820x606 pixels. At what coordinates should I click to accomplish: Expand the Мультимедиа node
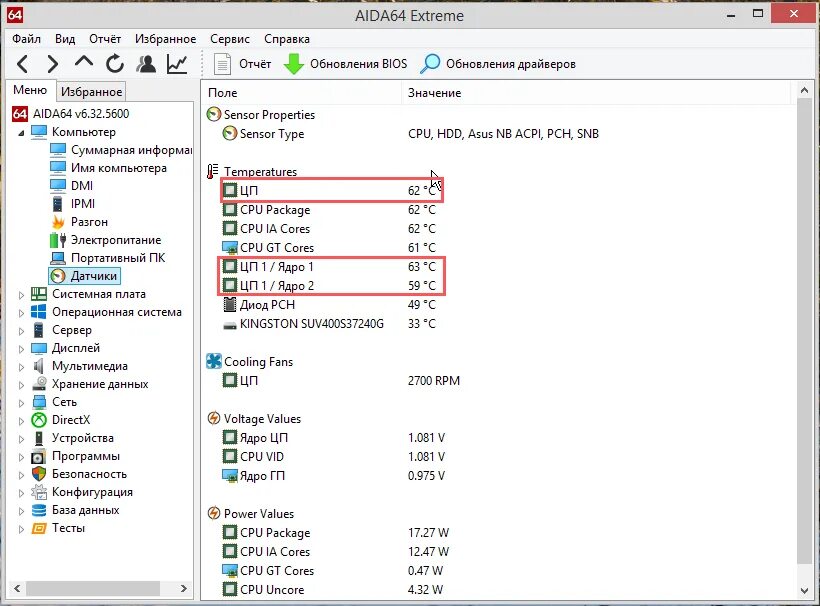point(21,367)
